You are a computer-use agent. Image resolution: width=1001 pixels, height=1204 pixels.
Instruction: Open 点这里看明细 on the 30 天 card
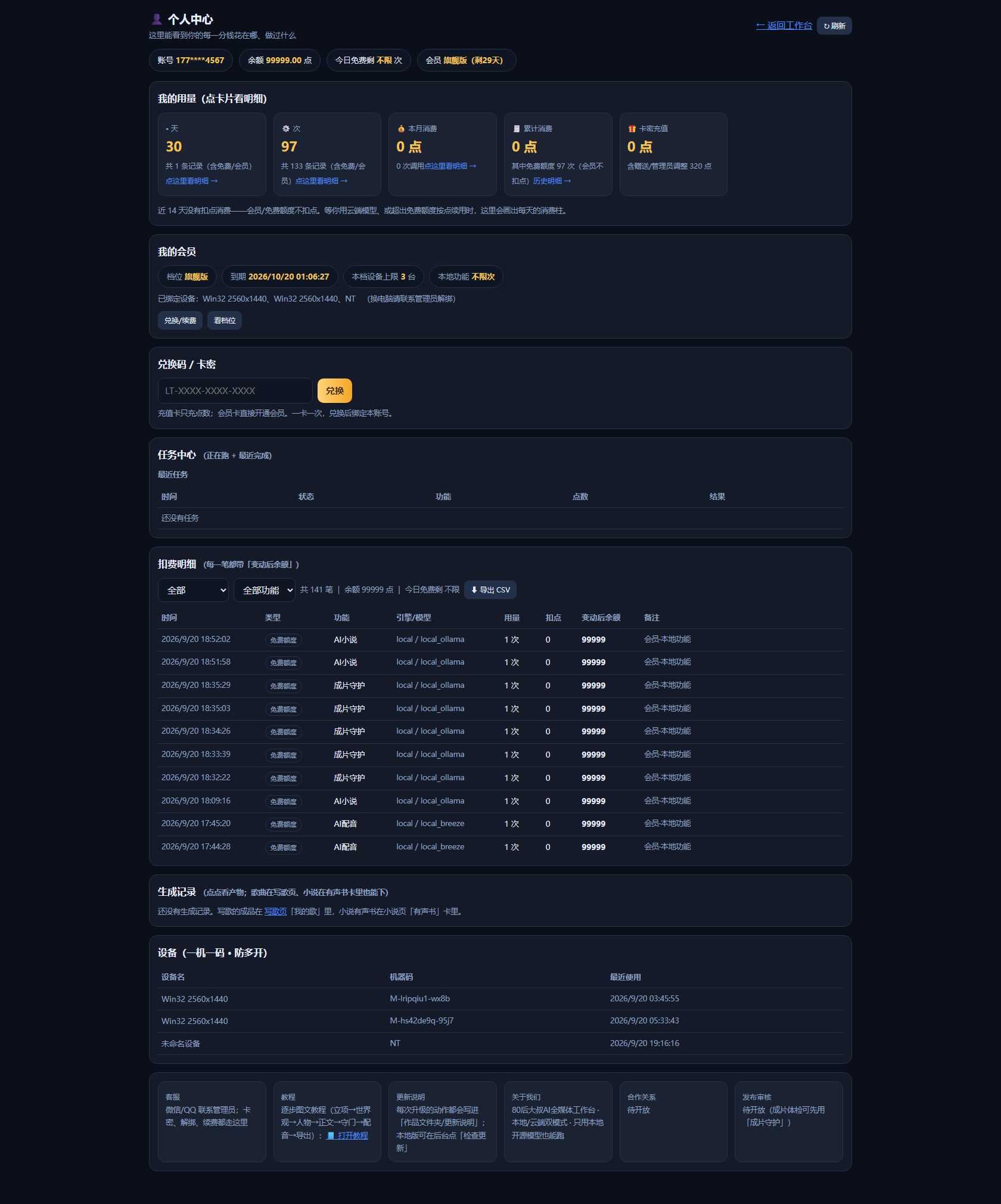pyautogui.click(x=191, y=181)
